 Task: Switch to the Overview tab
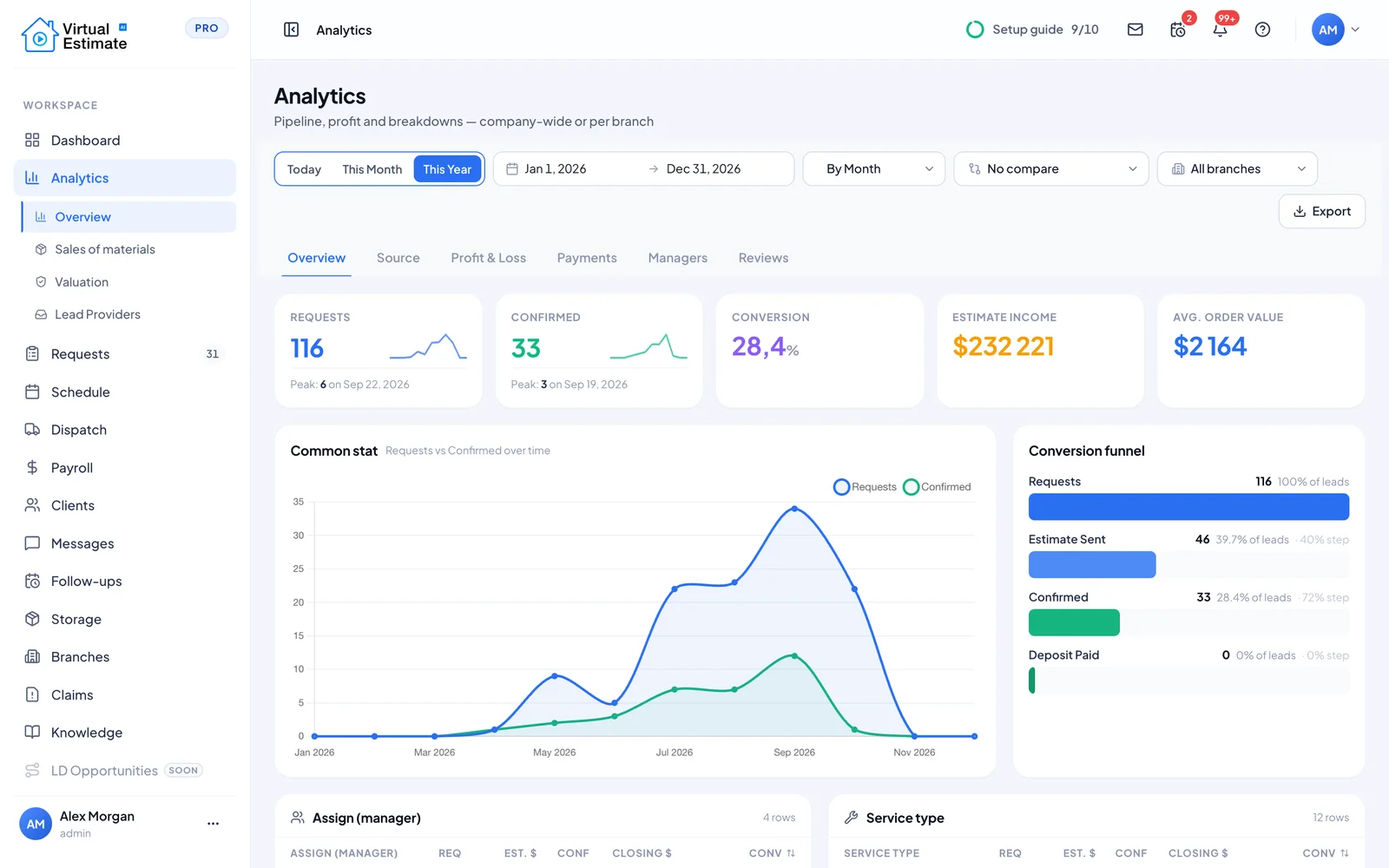click(316, 258)
